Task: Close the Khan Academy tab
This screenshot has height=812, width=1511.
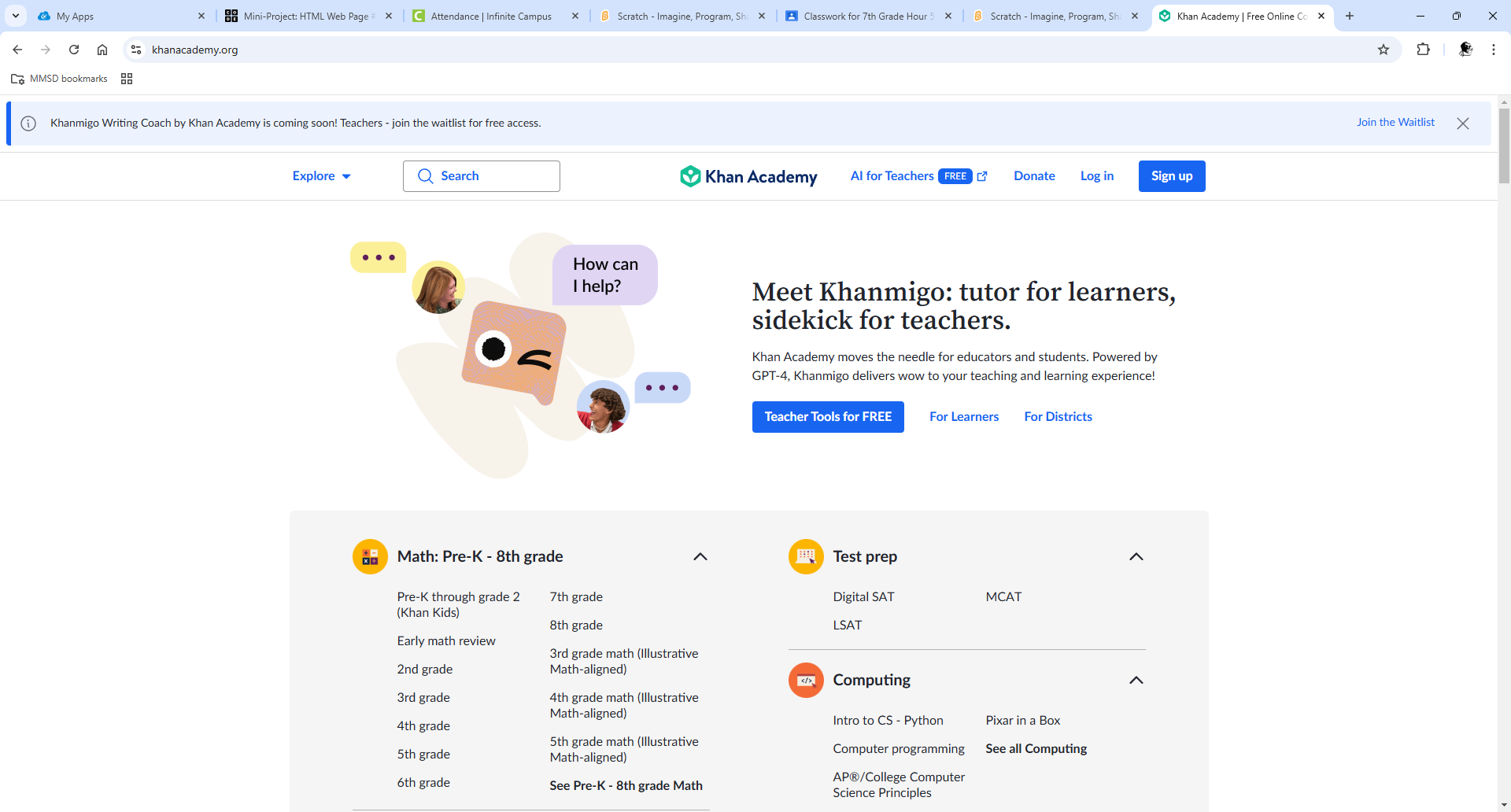Action: 1321,16
